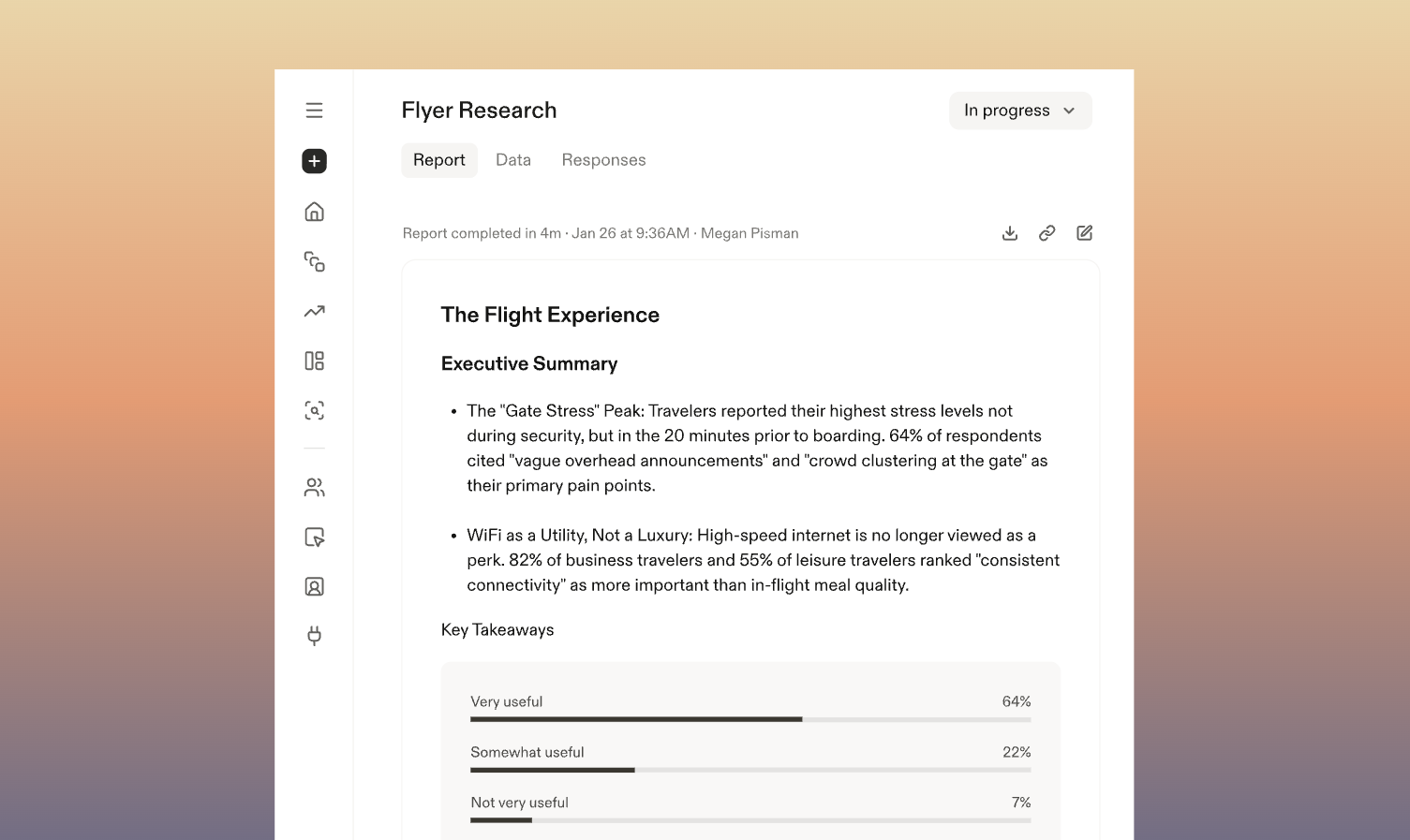Open the people users icon
The image size is (1410, 840).
click(x=314, y=487)
